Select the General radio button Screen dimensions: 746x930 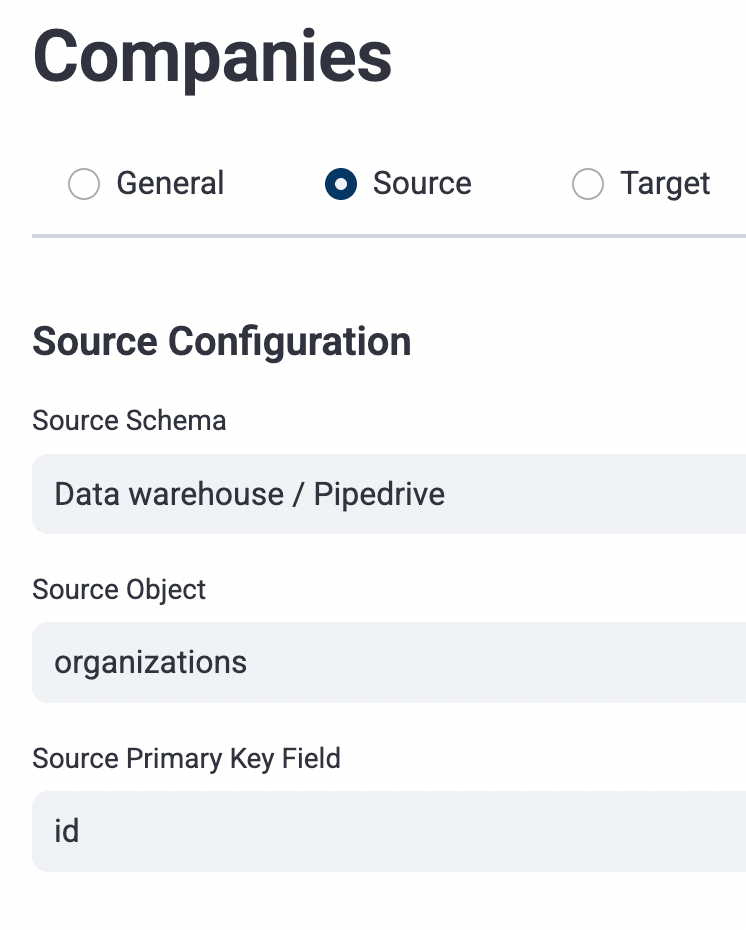point(84,184)
